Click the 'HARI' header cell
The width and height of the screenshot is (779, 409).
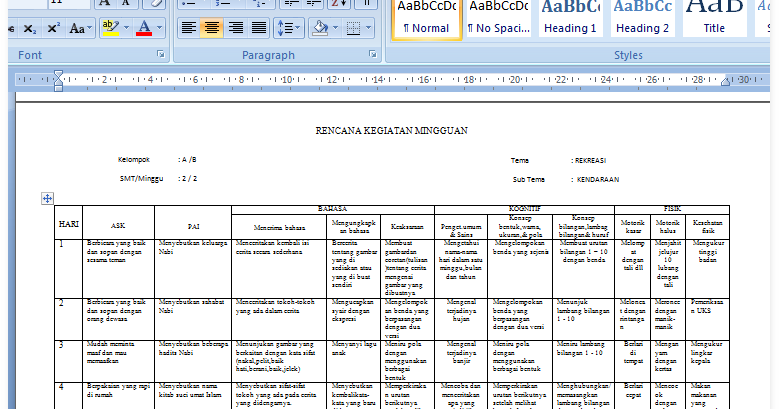(x=69, y=224)
